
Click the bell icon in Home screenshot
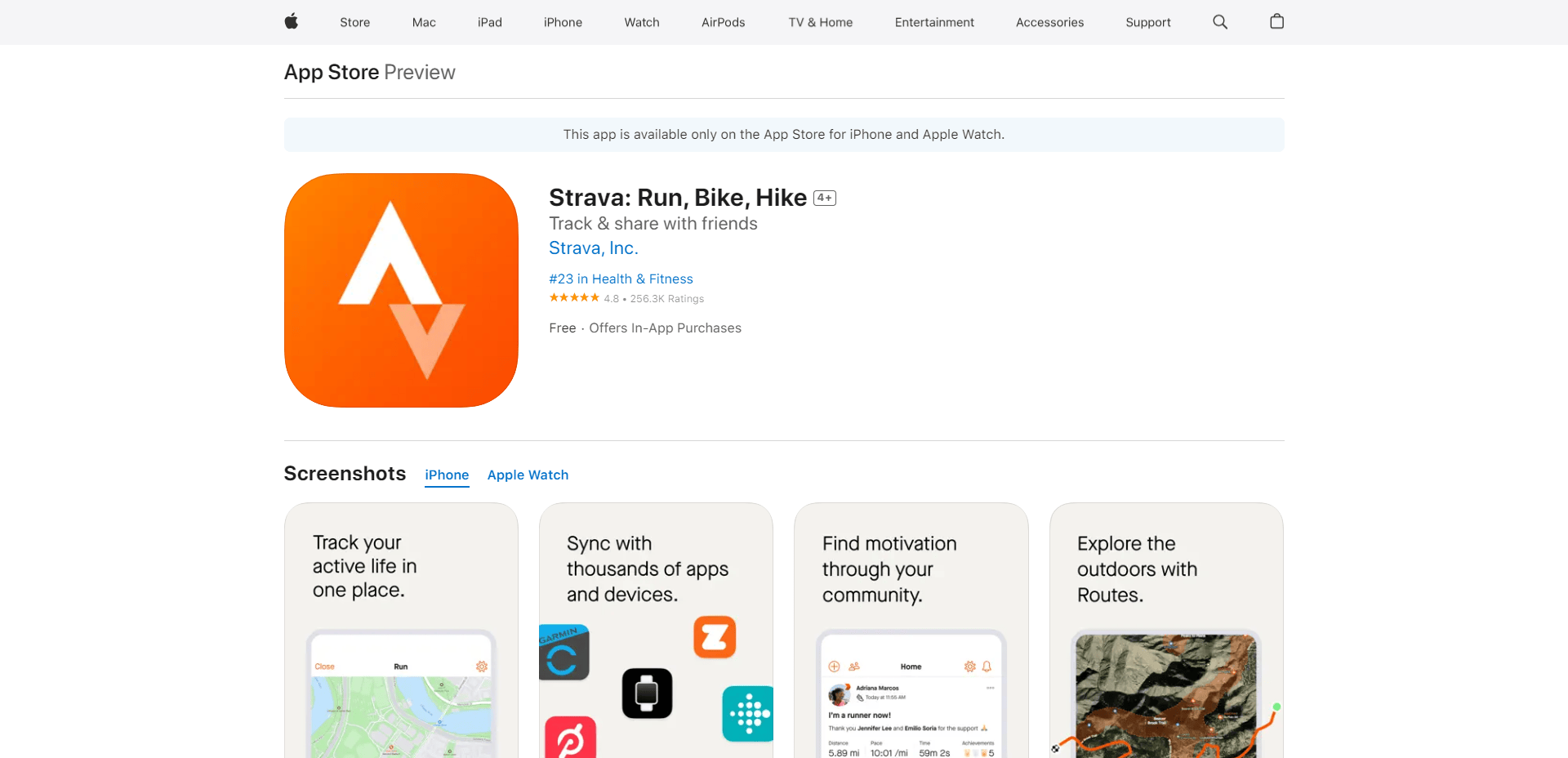tap(987, 667)
